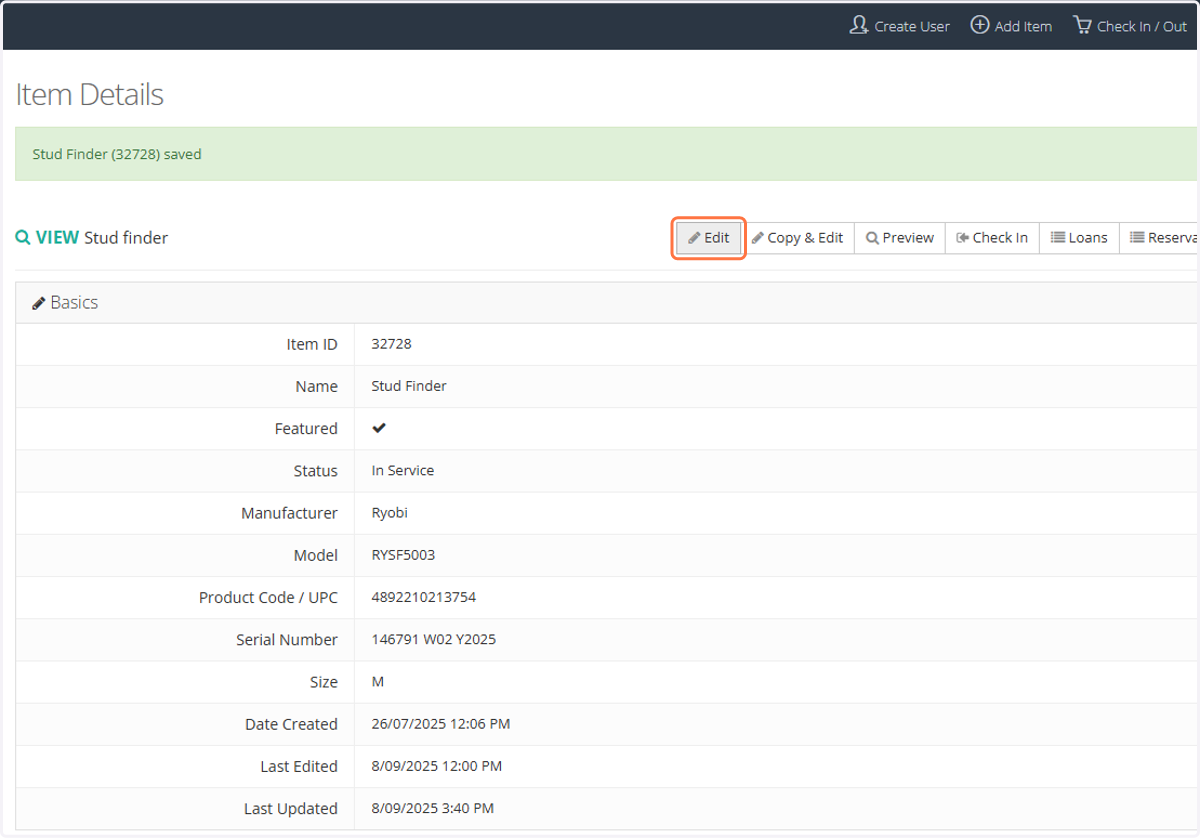Screen dimensions: 1200x838
Task: Select the Item Details page heading
Action: pyautogui.click(x=89, y=95)
